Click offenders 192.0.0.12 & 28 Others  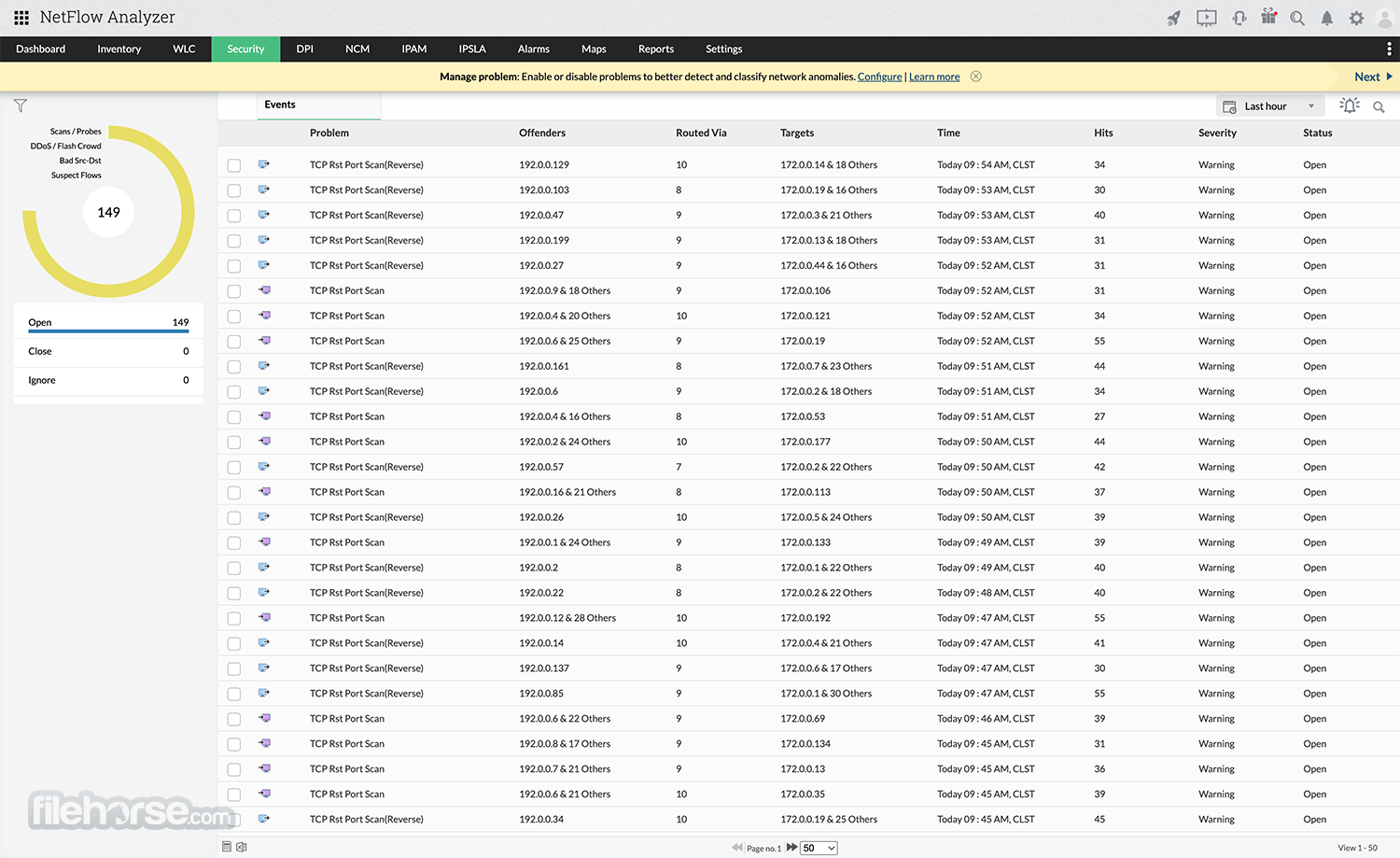click(567, 618)
